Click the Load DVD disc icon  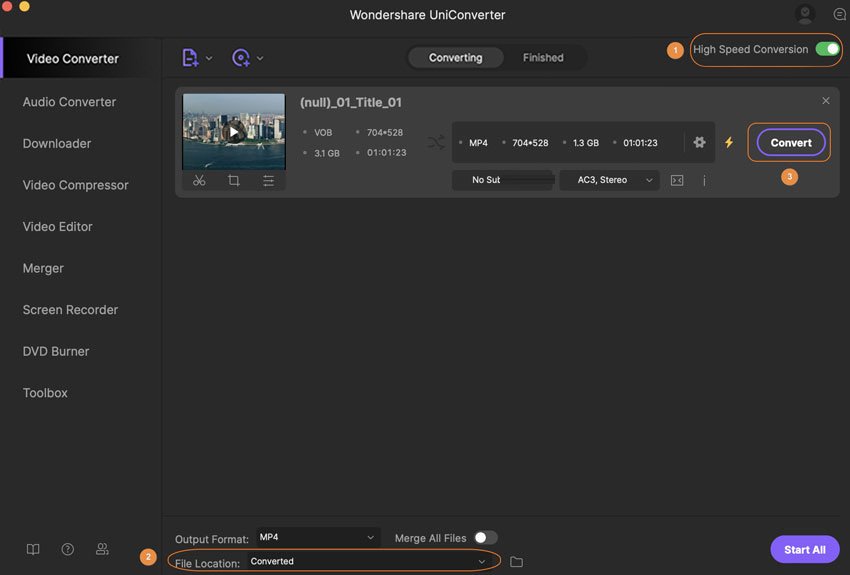point(241,57)
